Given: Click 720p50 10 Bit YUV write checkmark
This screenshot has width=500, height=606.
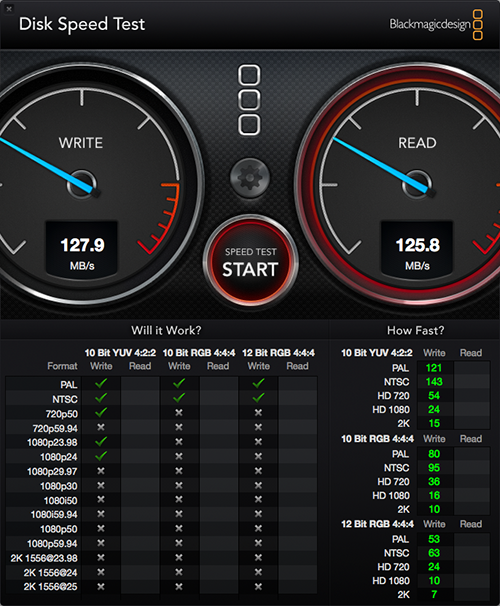Looking at the screenshot, I should point(101,412).
